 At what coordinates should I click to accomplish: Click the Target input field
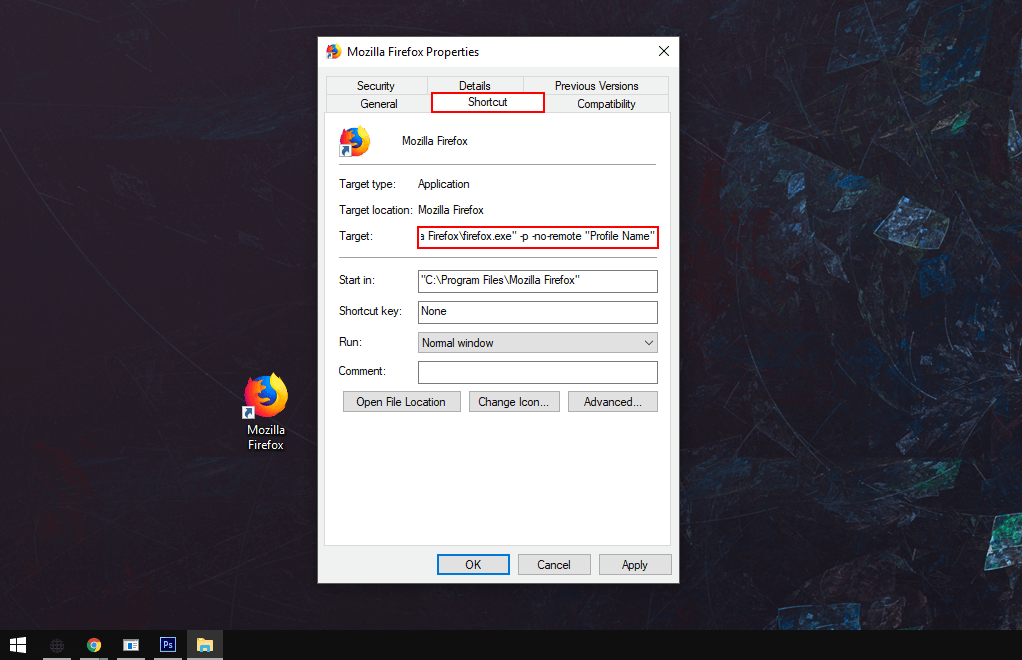538,237
